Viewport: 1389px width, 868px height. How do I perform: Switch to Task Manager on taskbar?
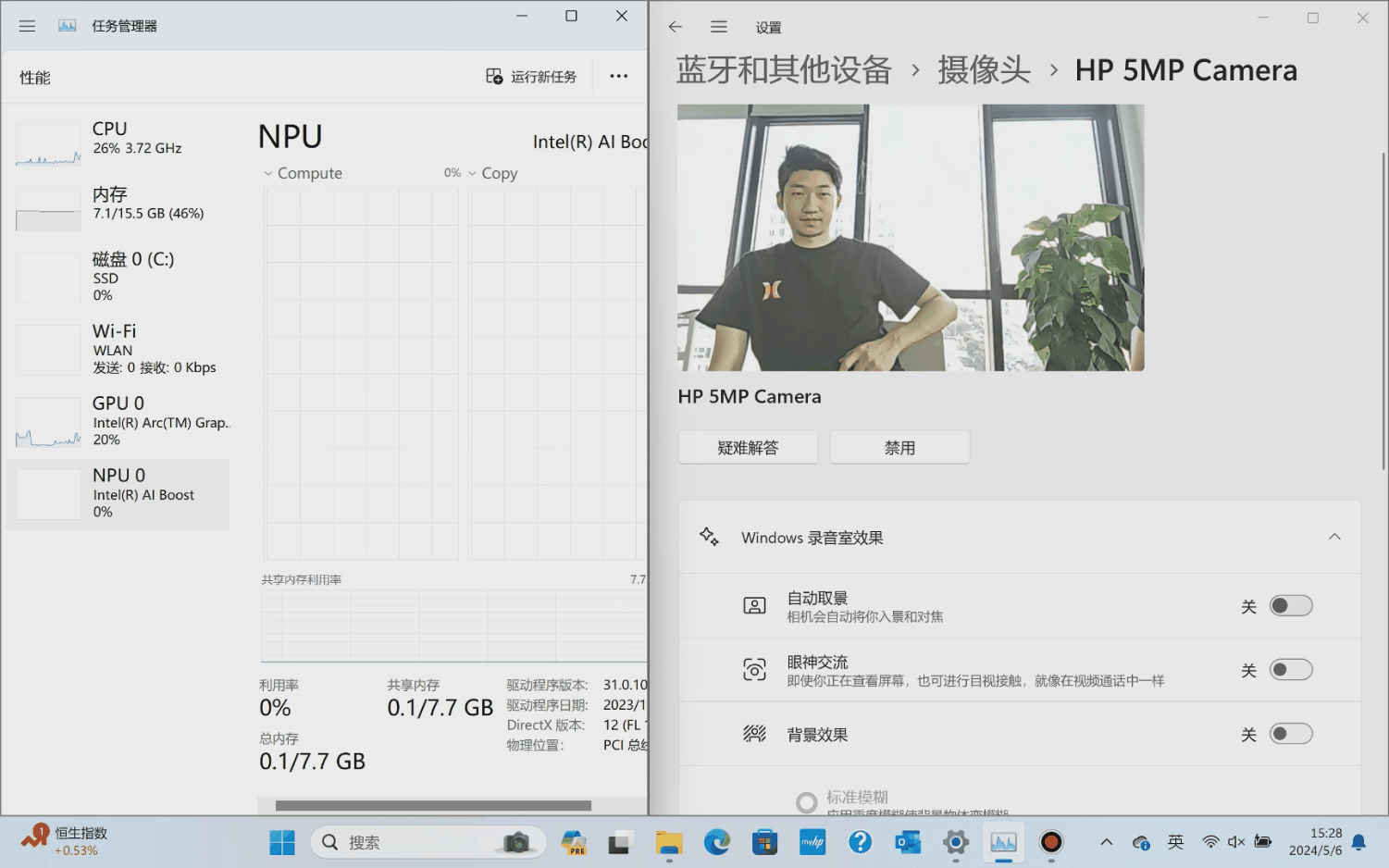(1004, 842)
